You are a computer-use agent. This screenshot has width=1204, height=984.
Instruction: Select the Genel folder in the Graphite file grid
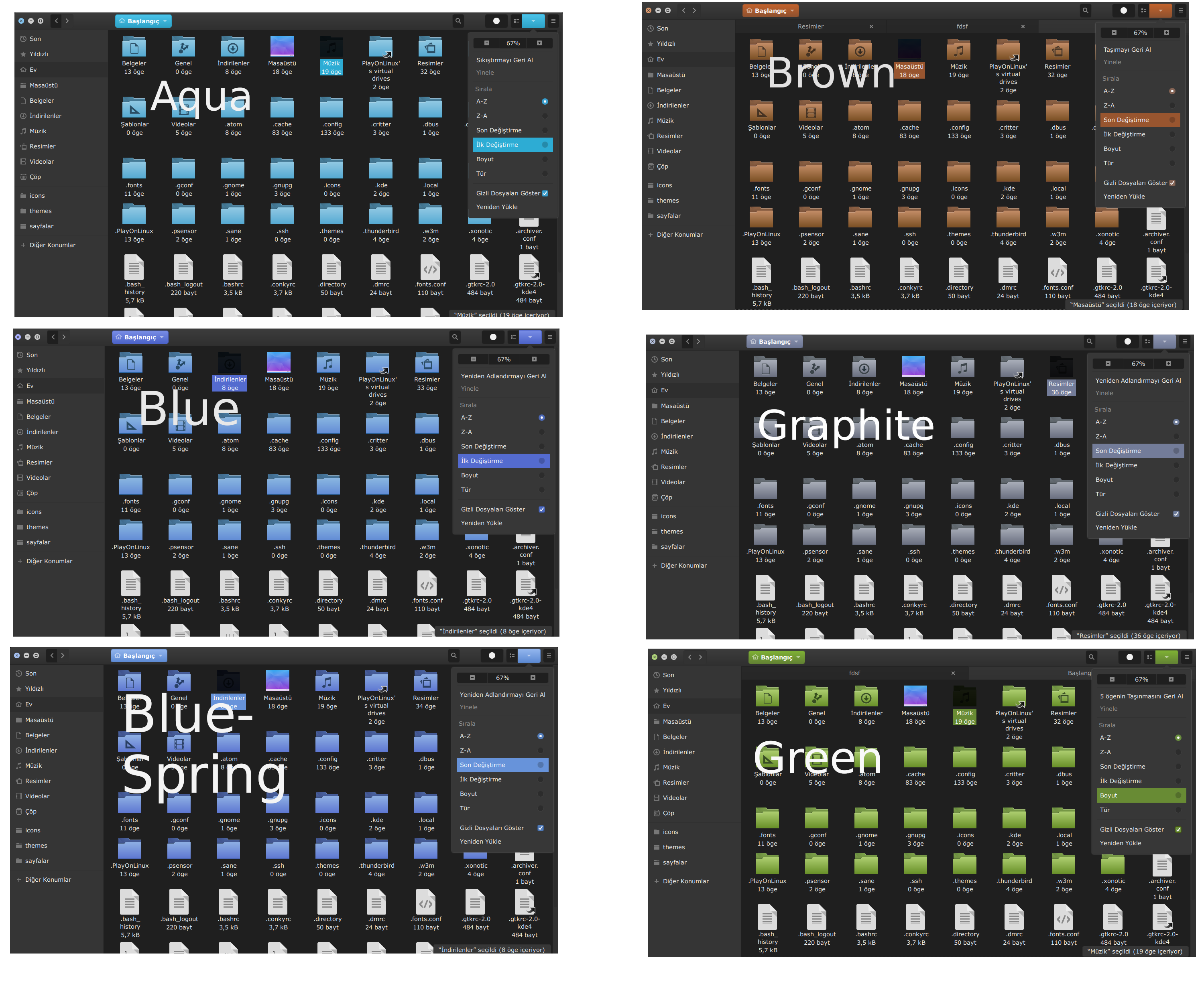(814, 376)
